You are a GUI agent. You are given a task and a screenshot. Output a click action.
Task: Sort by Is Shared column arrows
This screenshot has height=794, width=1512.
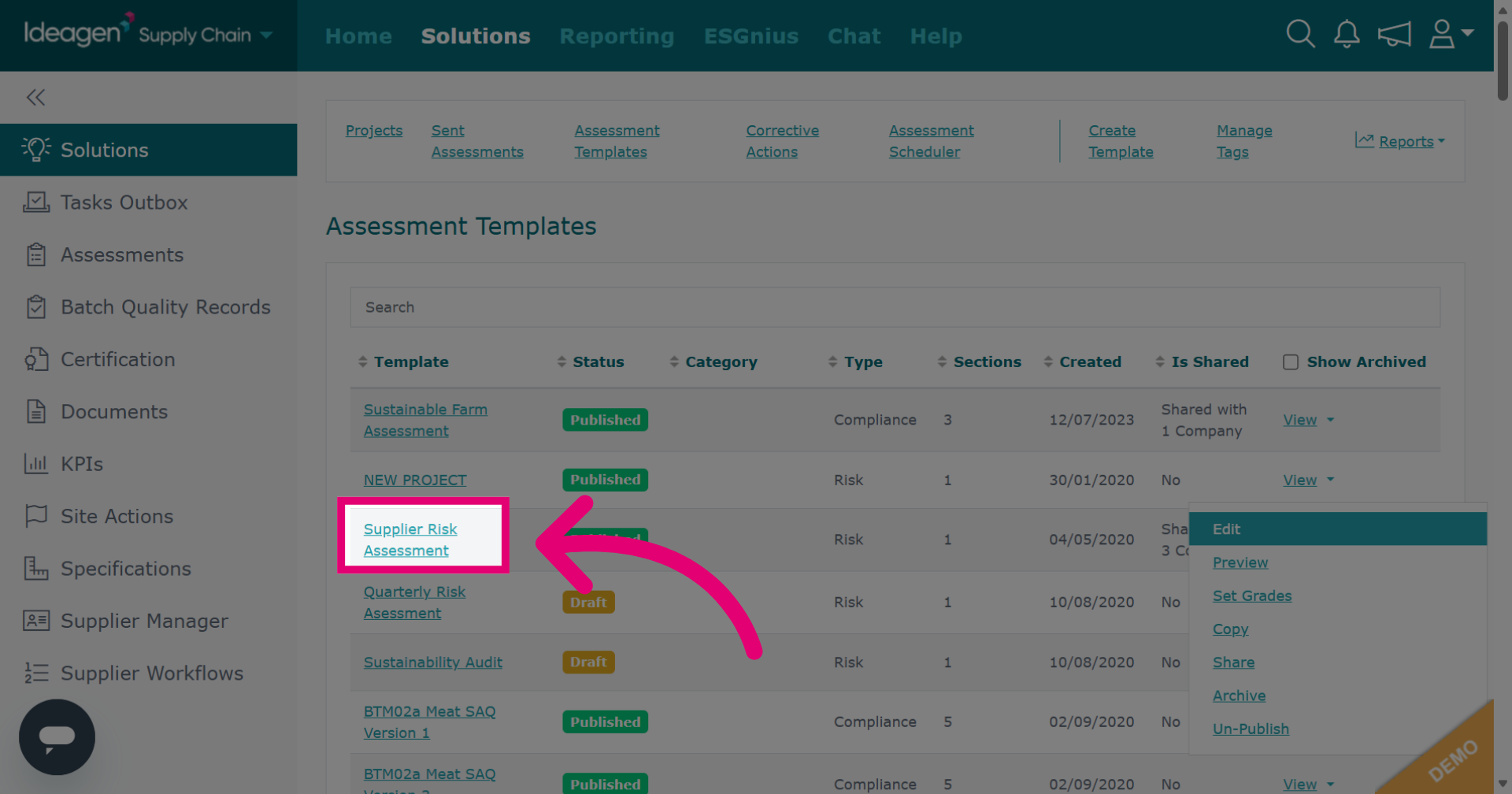click(x=1160, y=362)
